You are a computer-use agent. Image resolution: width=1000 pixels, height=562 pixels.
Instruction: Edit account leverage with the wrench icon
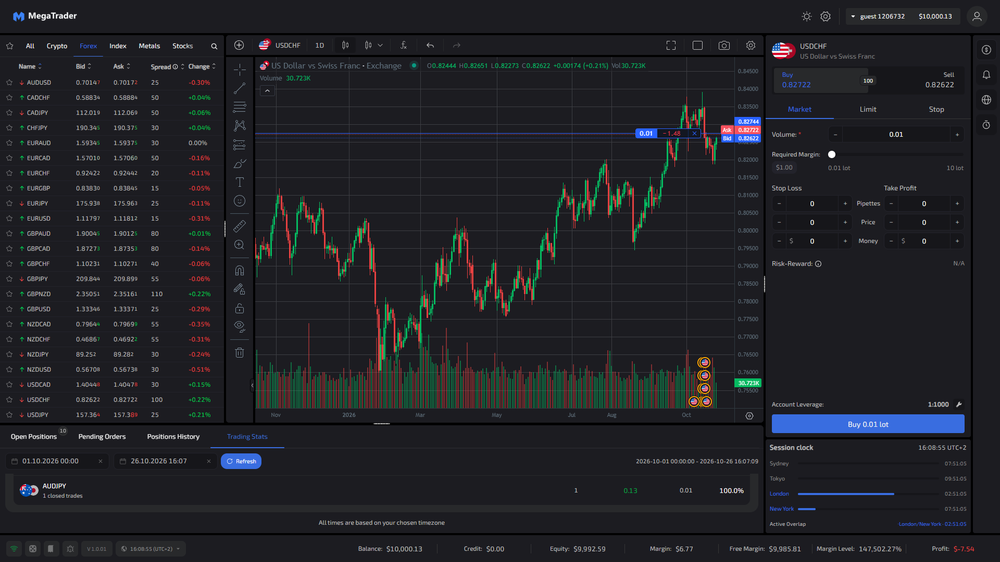pyautogui.click(x=959, y=404)
